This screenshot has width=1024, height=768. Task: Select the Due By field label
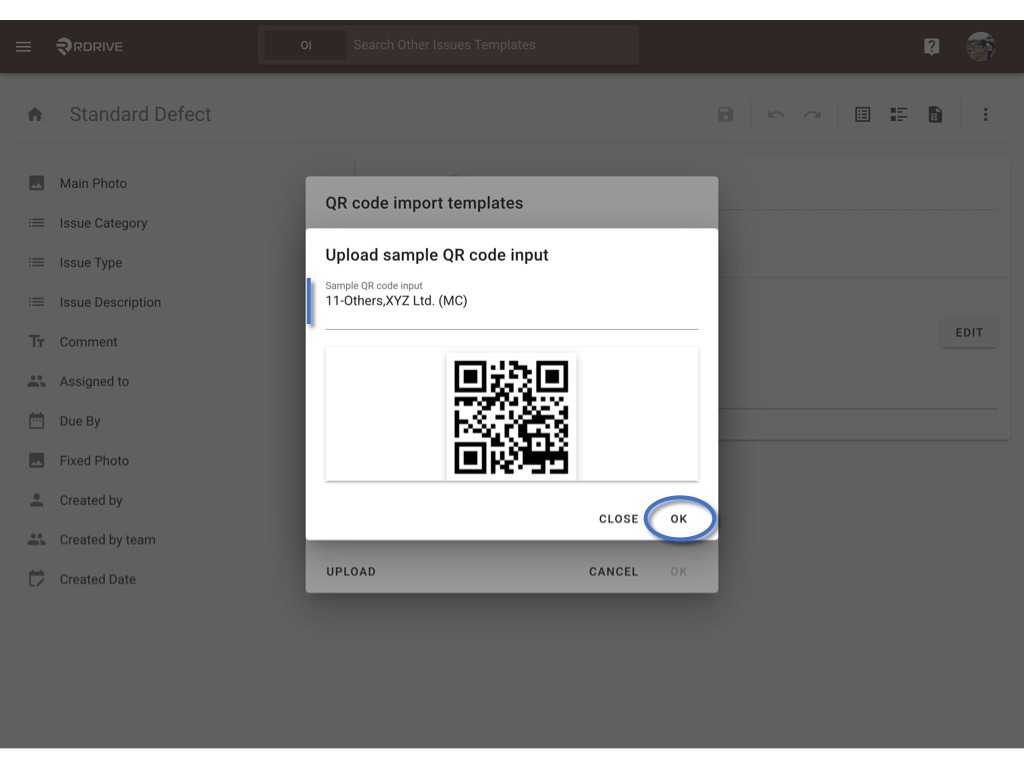pos(80,421)
